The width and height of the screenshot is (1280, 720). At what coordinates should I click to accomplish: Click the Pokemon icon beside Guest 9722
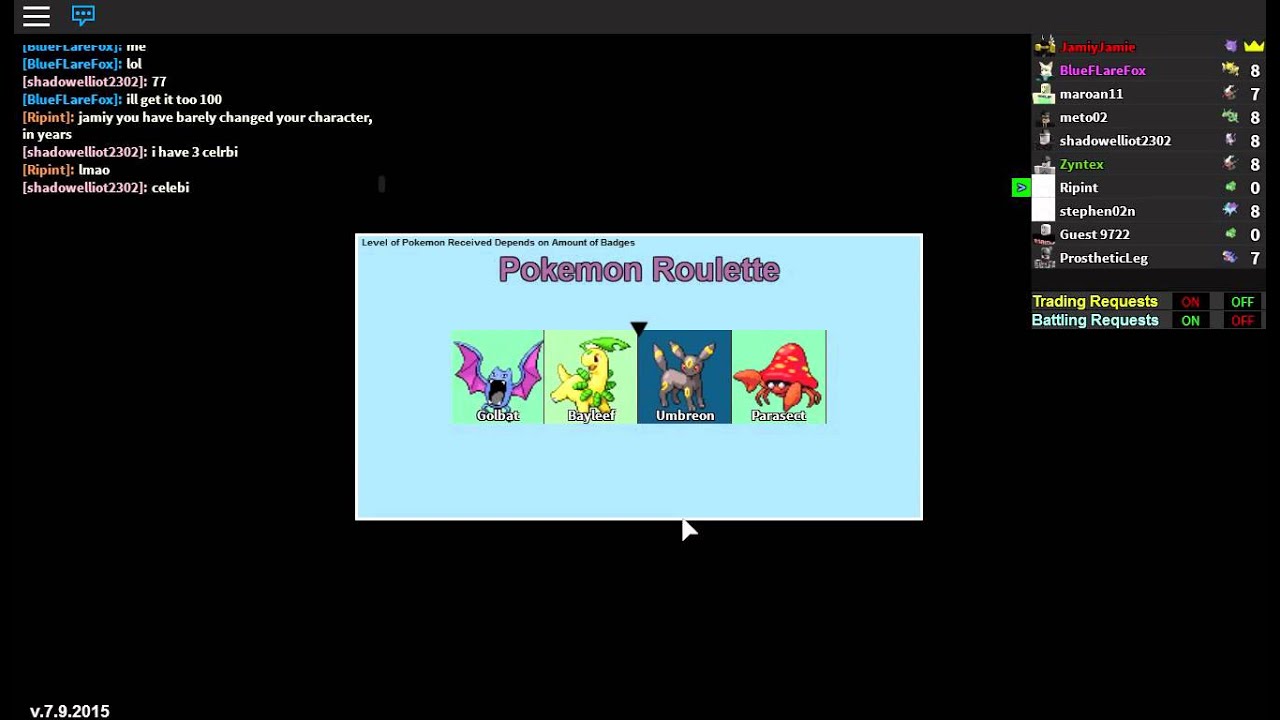point(1230,234)
